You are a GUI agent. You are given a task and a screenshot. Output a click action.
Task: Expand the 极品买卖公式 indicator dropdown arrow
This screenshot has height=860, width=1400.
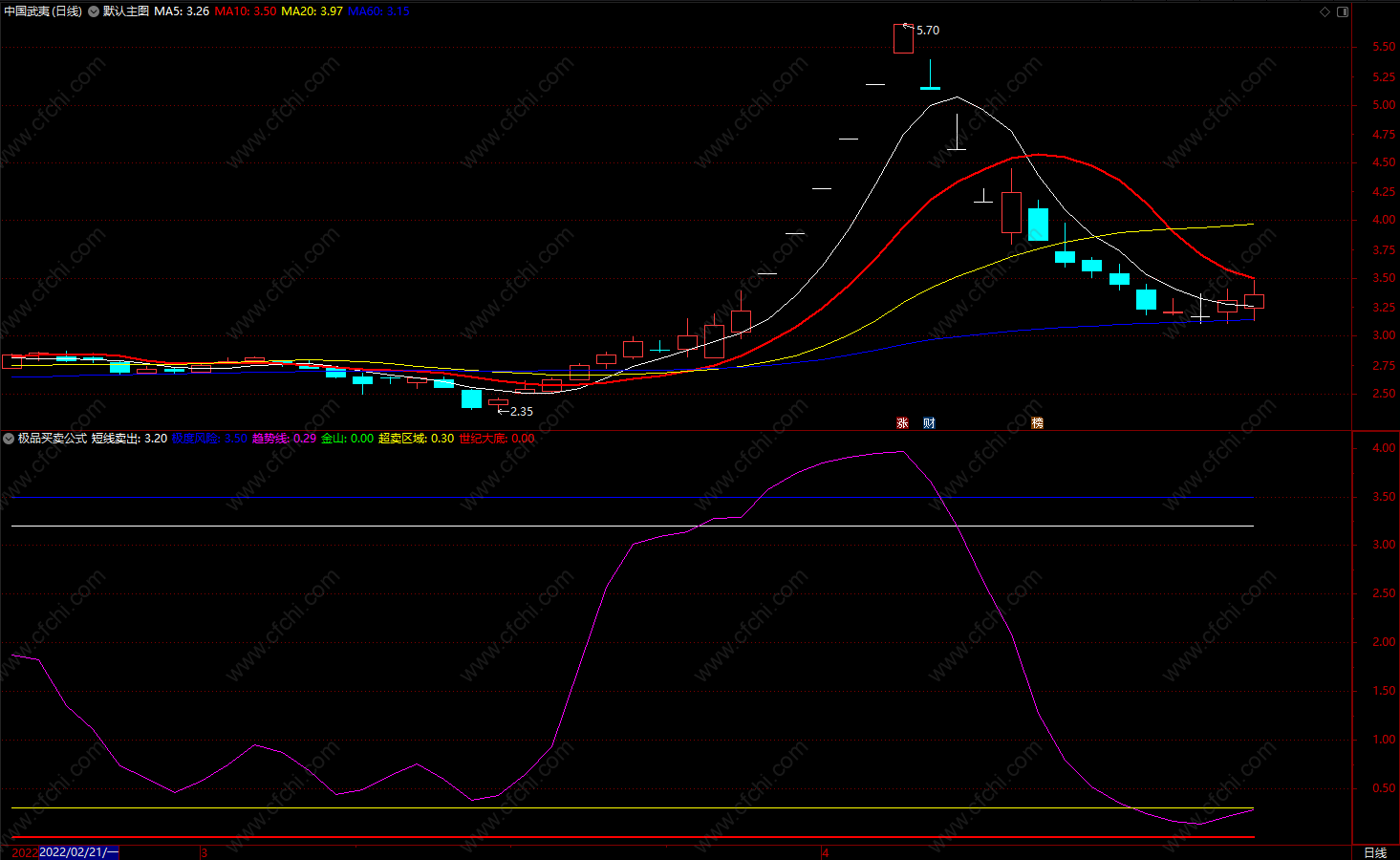click(9, 439)
